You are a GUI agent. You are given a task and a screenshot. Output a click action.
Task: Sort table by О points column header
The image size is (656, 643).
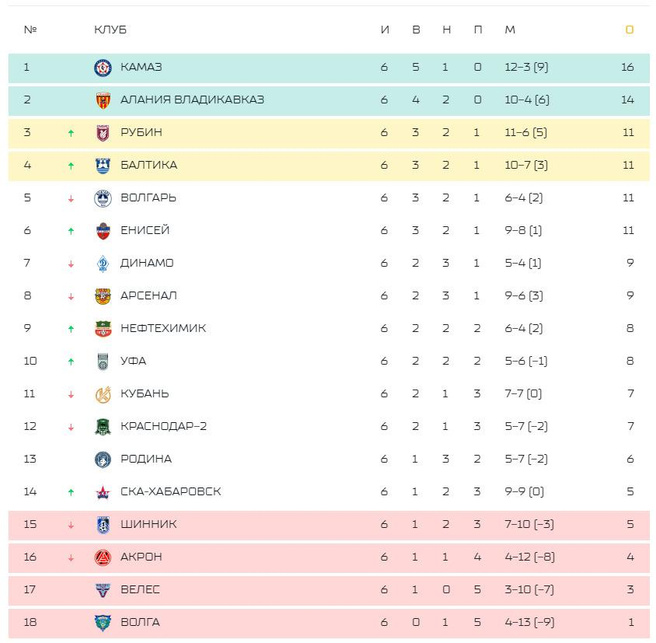coord(629,30)
